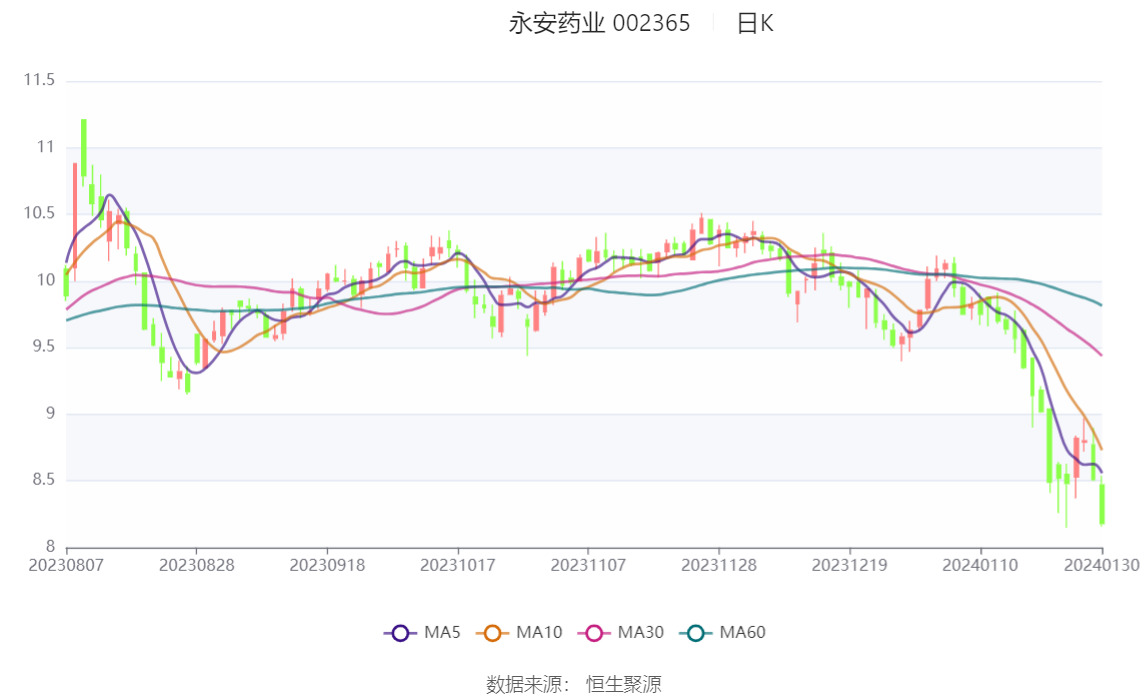Select the highest green candlestick near 20230807
This screenshot has height=699, width=1148.
[x=83, y=150]
